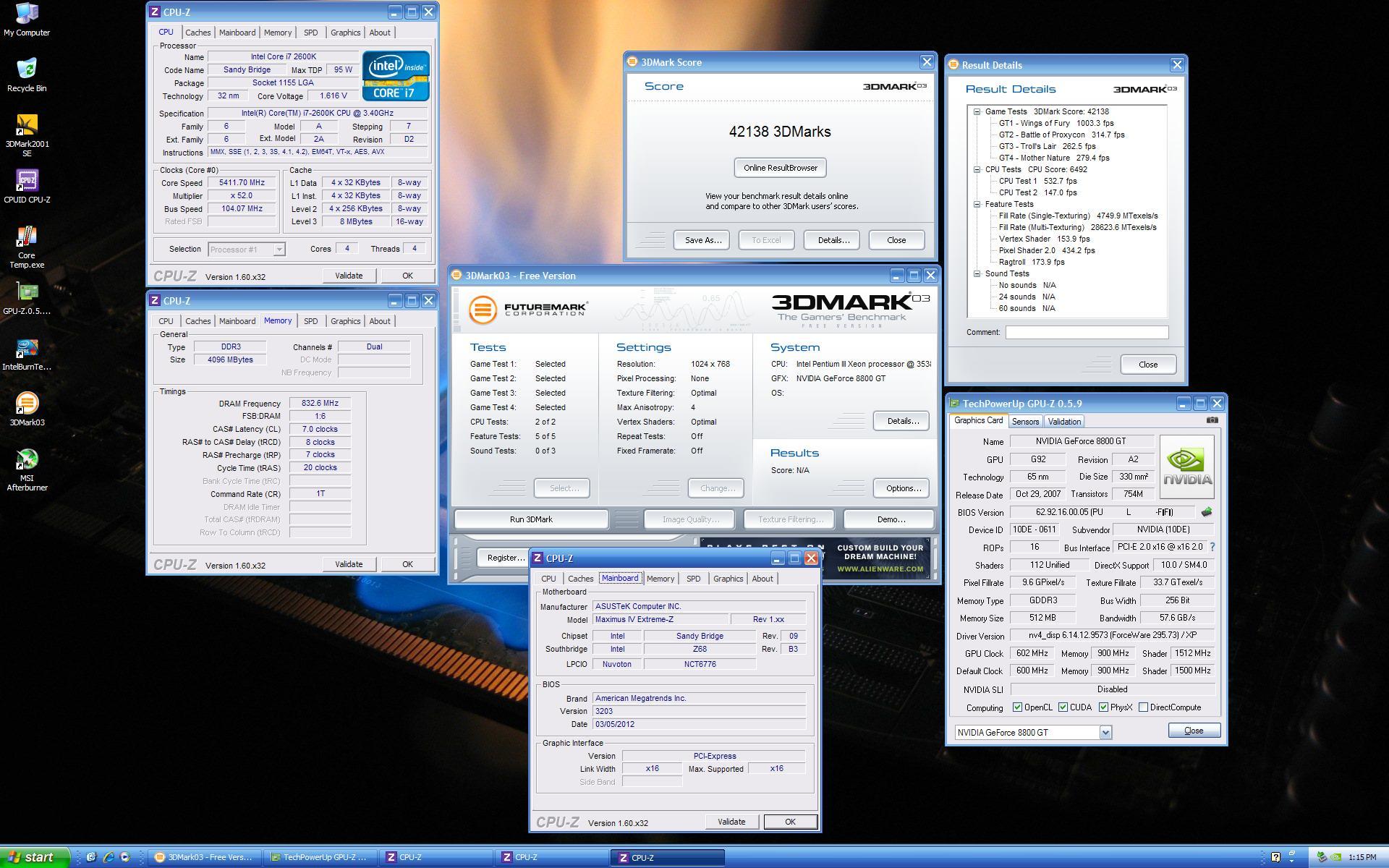Screen dimensions: 1389x868
Task: Click Bus Interface question mark in GPU-Z
Action: pyautogui.click(x=1212, y=548)
